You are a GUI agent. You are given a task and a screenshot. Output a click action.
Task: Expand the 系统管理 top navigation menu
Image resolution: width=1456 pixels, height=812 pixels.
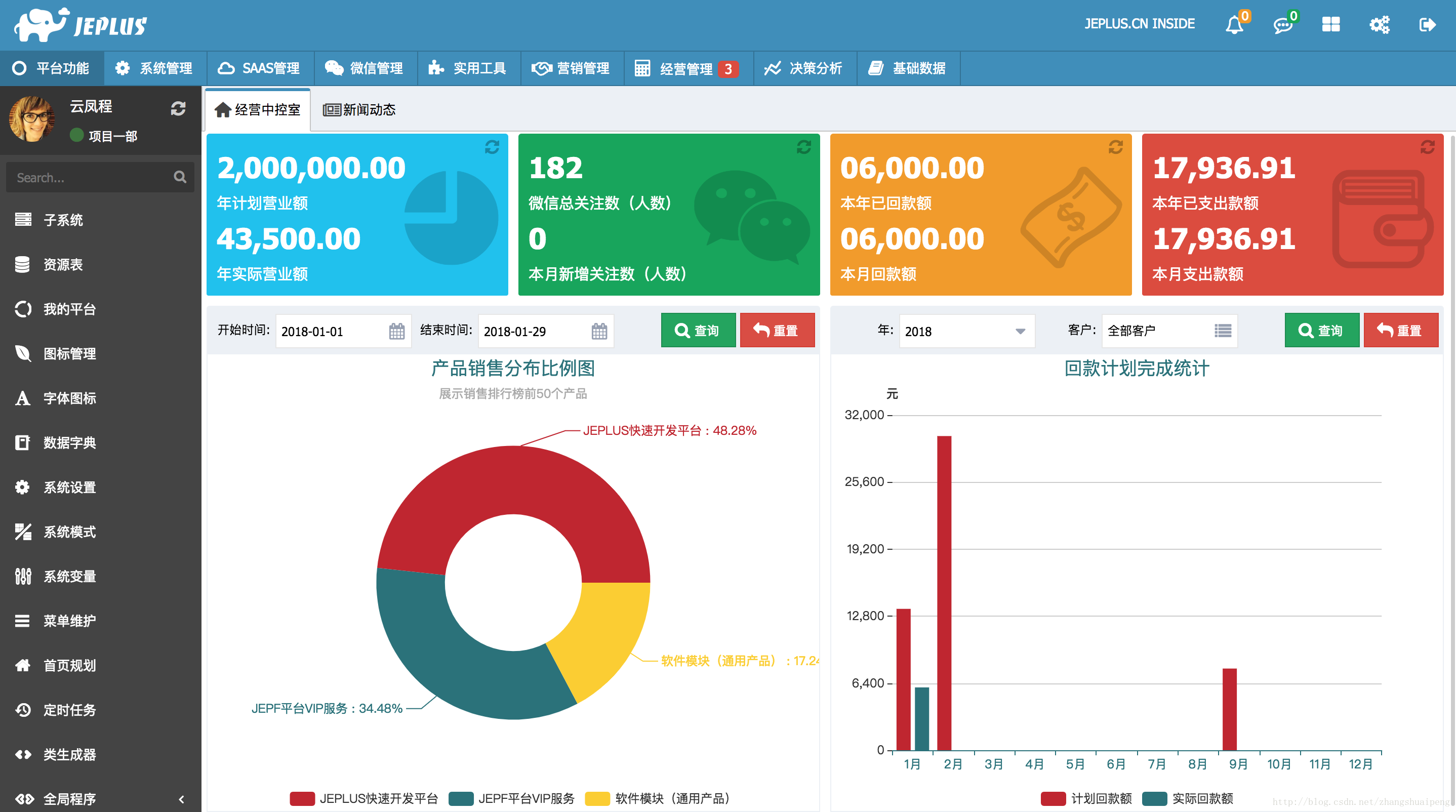(x=155, y=67)
